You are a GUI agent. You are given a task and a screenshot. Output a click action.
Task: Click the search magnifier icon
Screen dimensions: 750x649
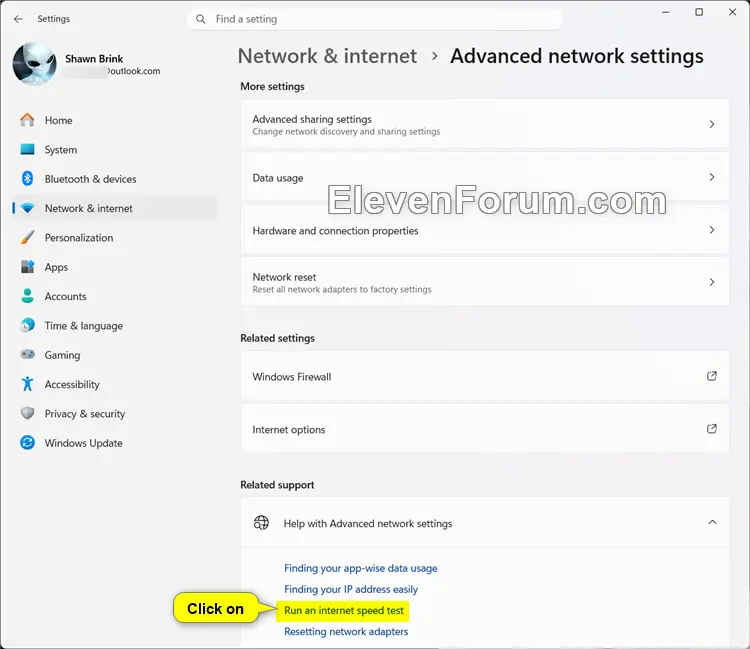201,19
